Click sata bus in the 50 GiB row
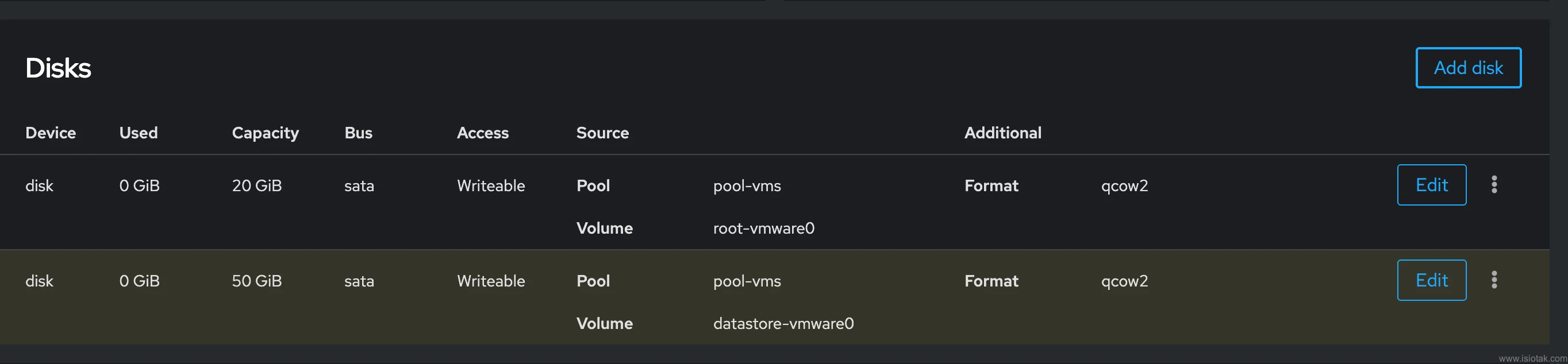Screen dimensions: 1568x364 tap(359, 281)
